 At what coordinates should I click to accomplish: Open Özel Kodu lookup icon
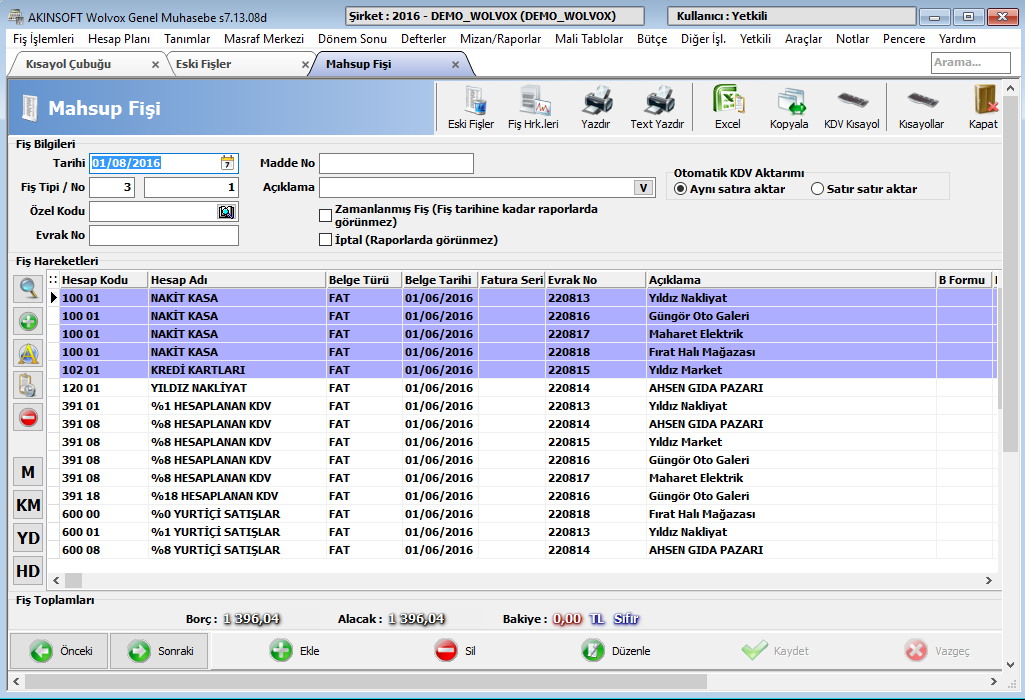click(227, 212)
